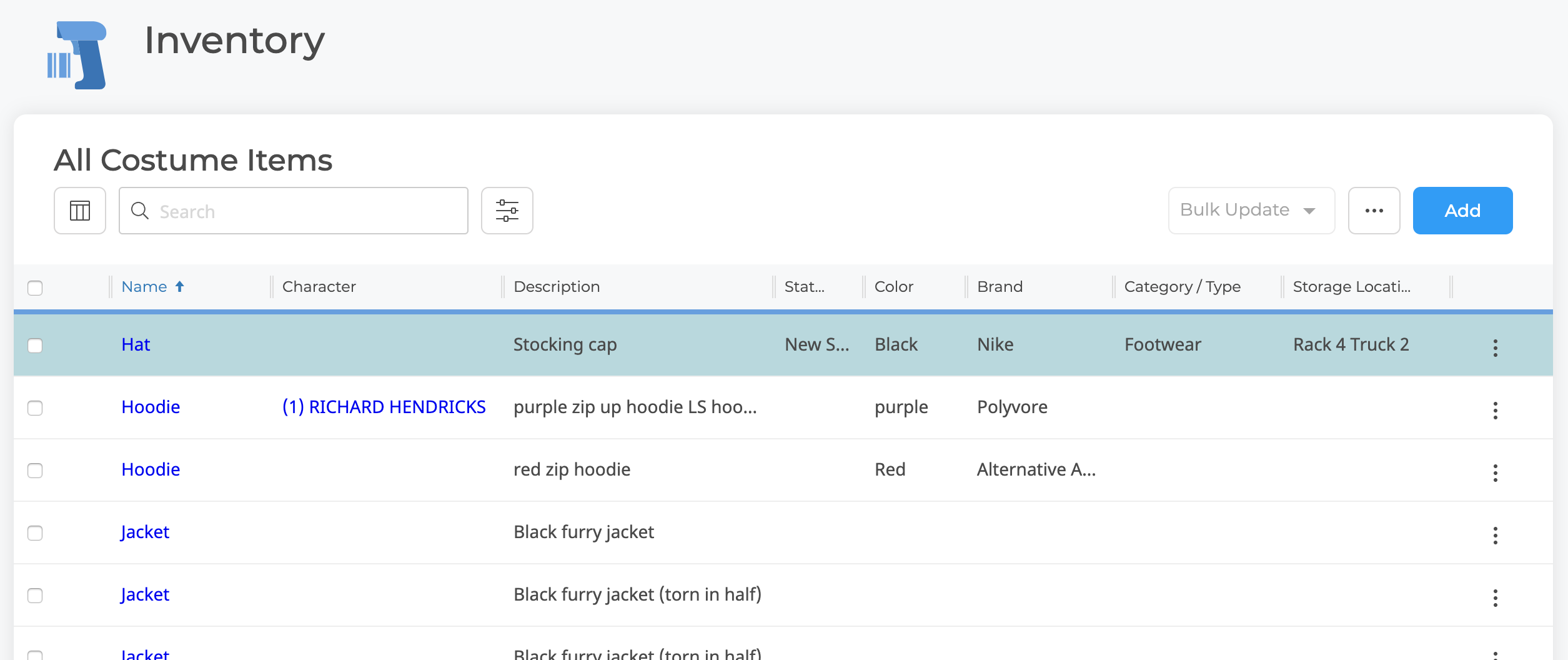The width and height of the screenshot is (1568, 660).
Task: Open the first torn-in-half Jacket link
Action: point(145,594)
